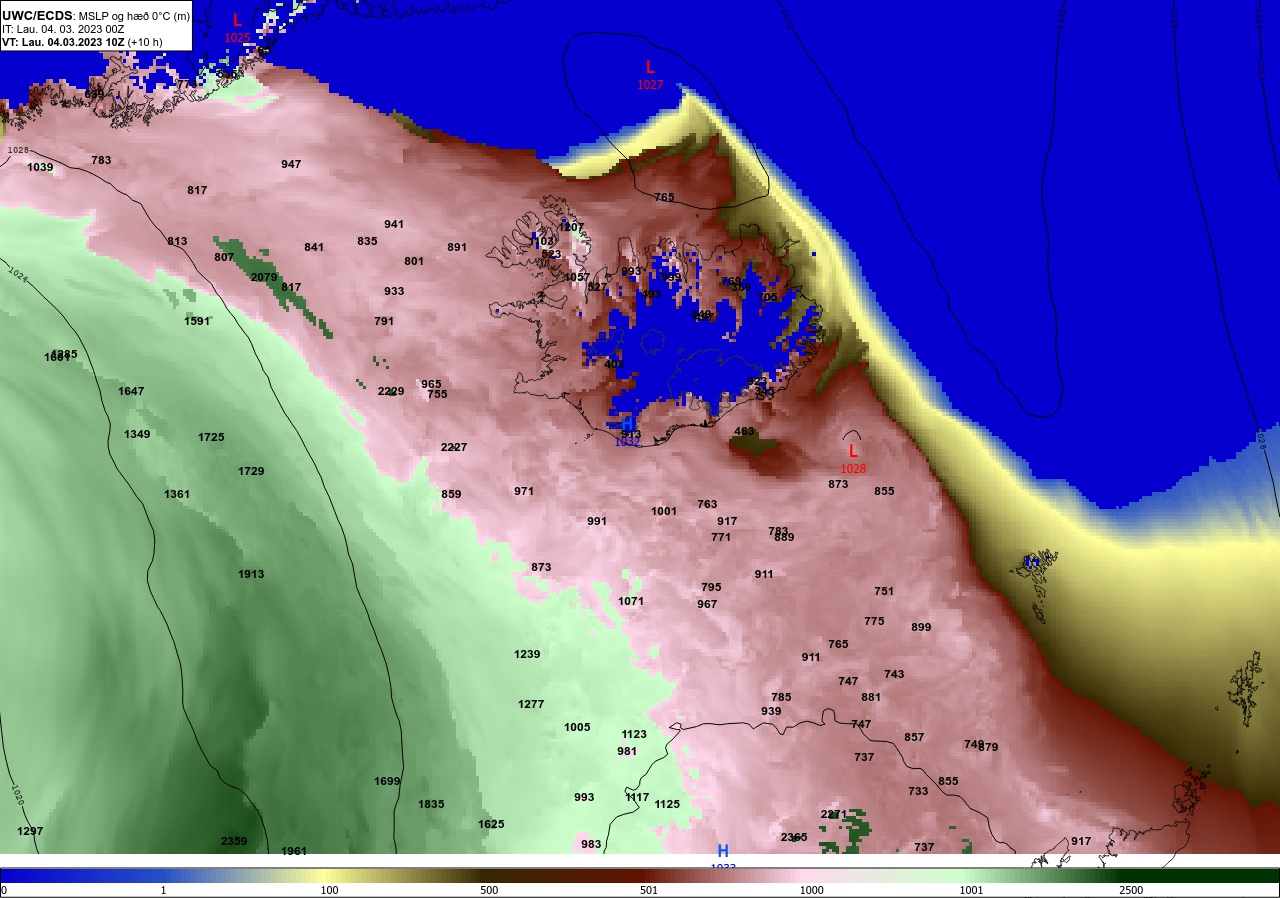The width and height of the screenshot is (1280, 898).
Task: Select the 1071 height label
Action: tap(631, 601)
